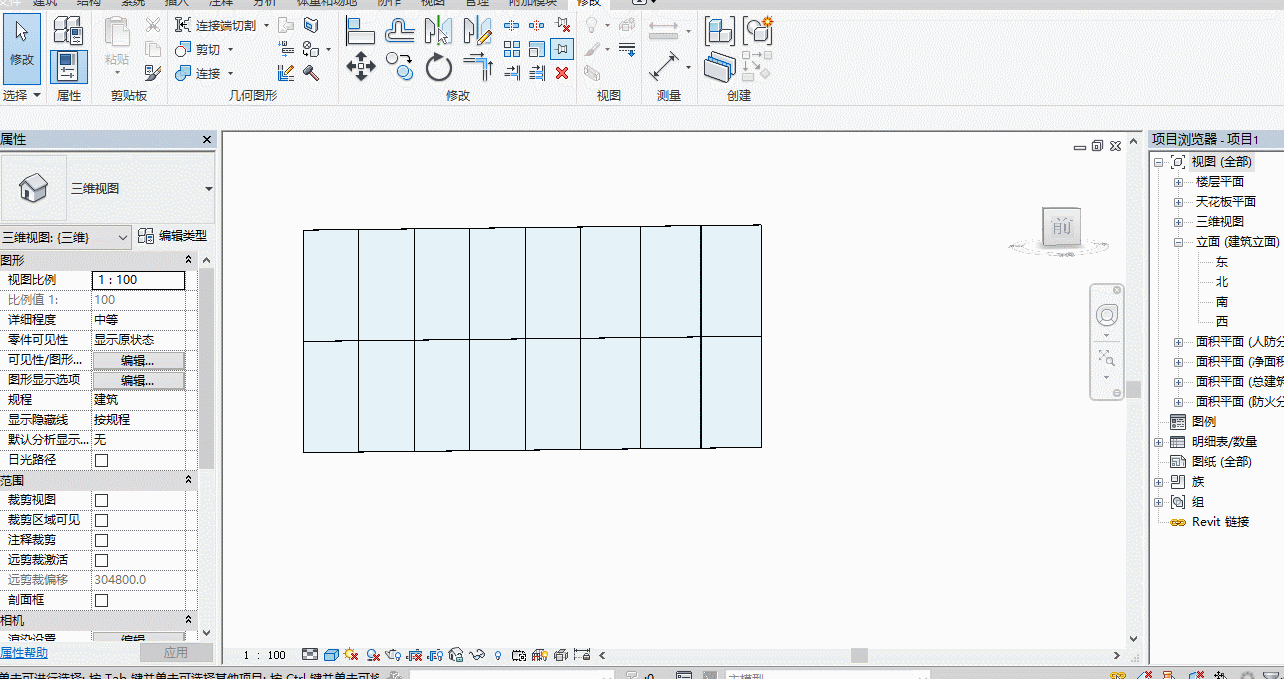Image resolution: width=1284 pixels, height=679 pixels.
Task: Click 编辑 button for 可见性/图形
Action: tap(138, 360)
